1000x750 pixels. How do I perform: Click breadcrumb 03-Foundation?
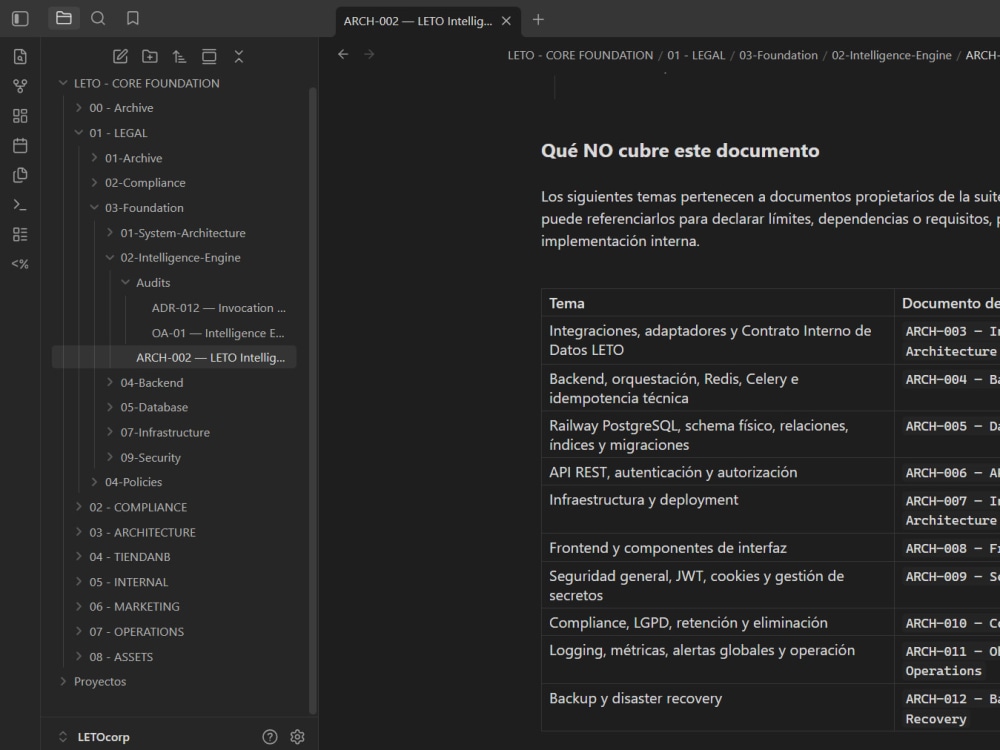[x=778, y=55]
